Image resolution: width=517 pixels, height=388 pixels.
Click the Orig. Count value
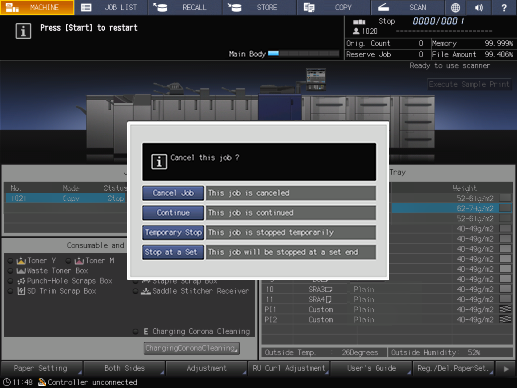421,43
